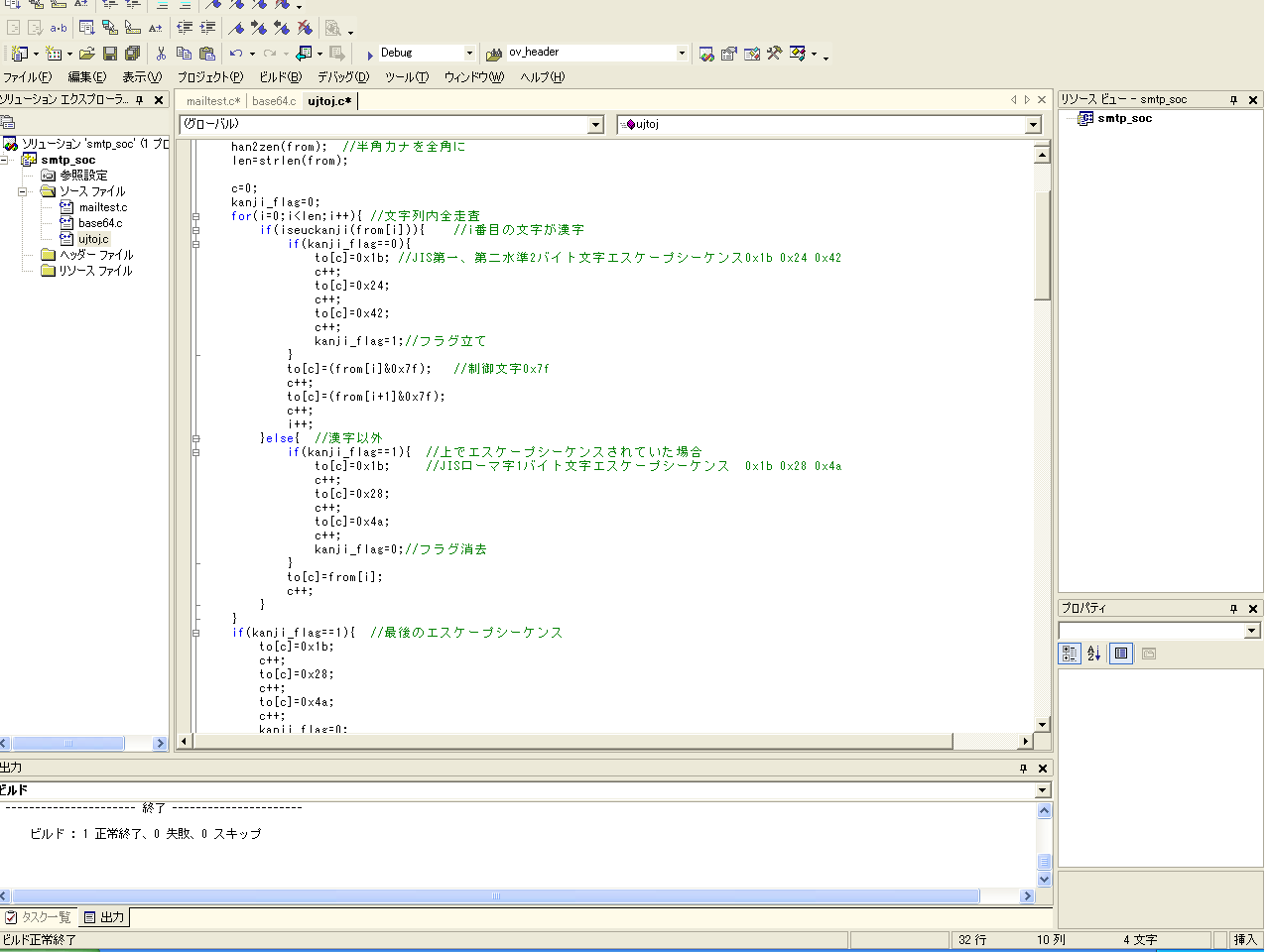Clear all bookmarks with the red-X flag icon
Screen dimensions: 1270x952
click(x=306, y=28)
